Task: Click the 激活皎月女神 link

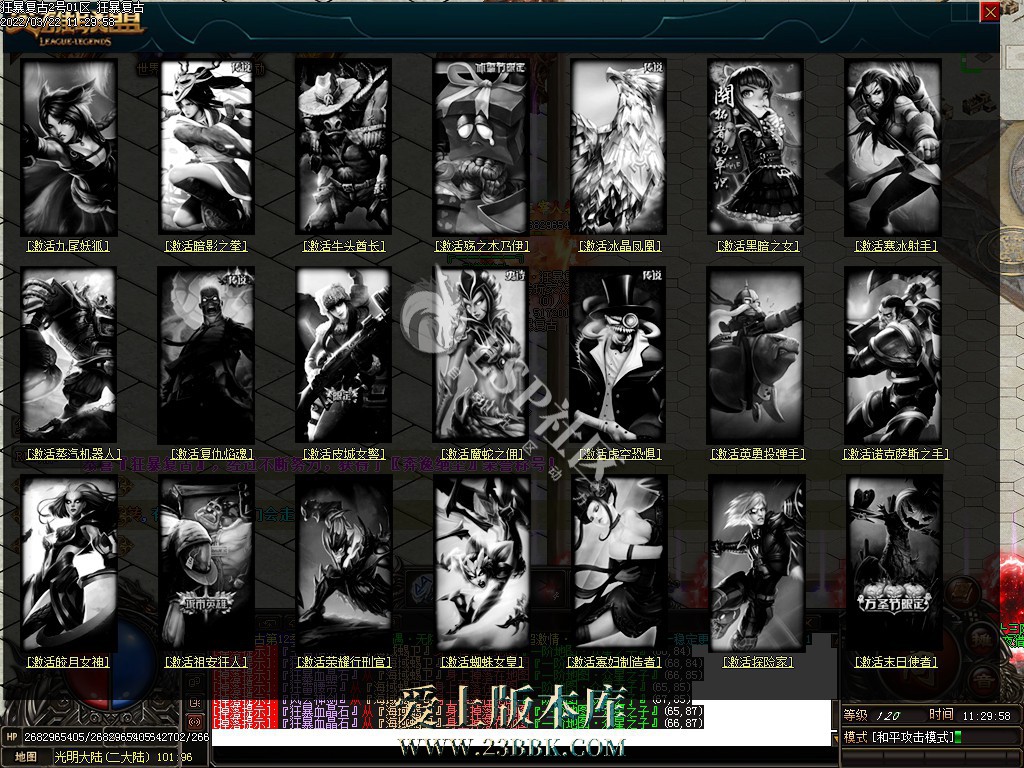Action: click(x=68, y=662)
